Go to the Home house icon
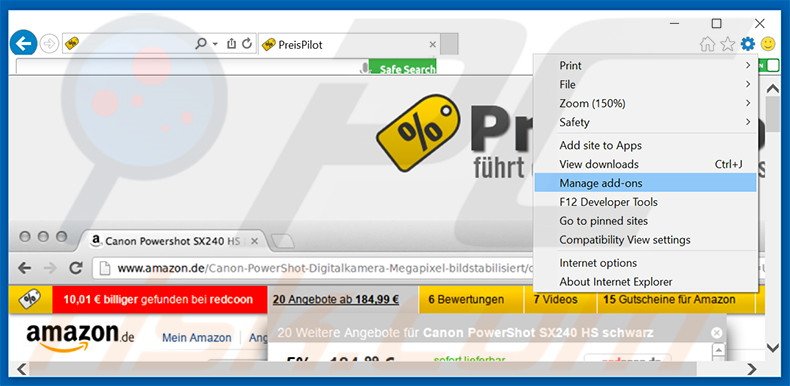The image size is (790, 386). pos(707,44)
